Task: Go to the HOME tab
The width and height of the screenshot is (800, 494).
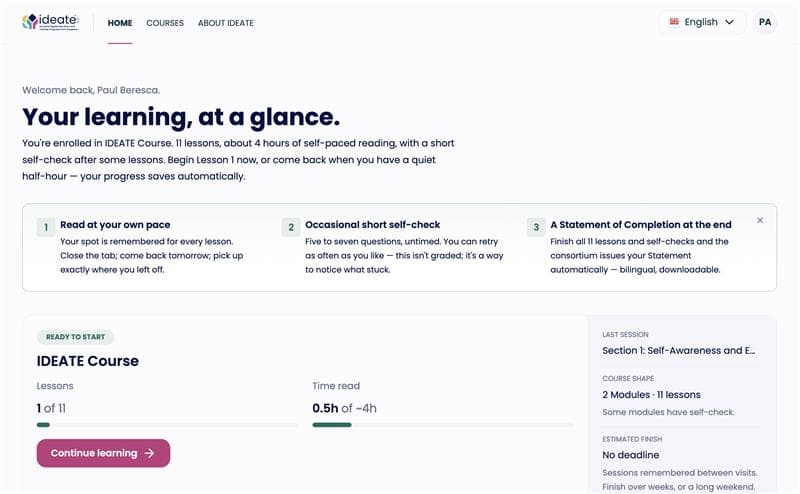Action: (120, 23)
